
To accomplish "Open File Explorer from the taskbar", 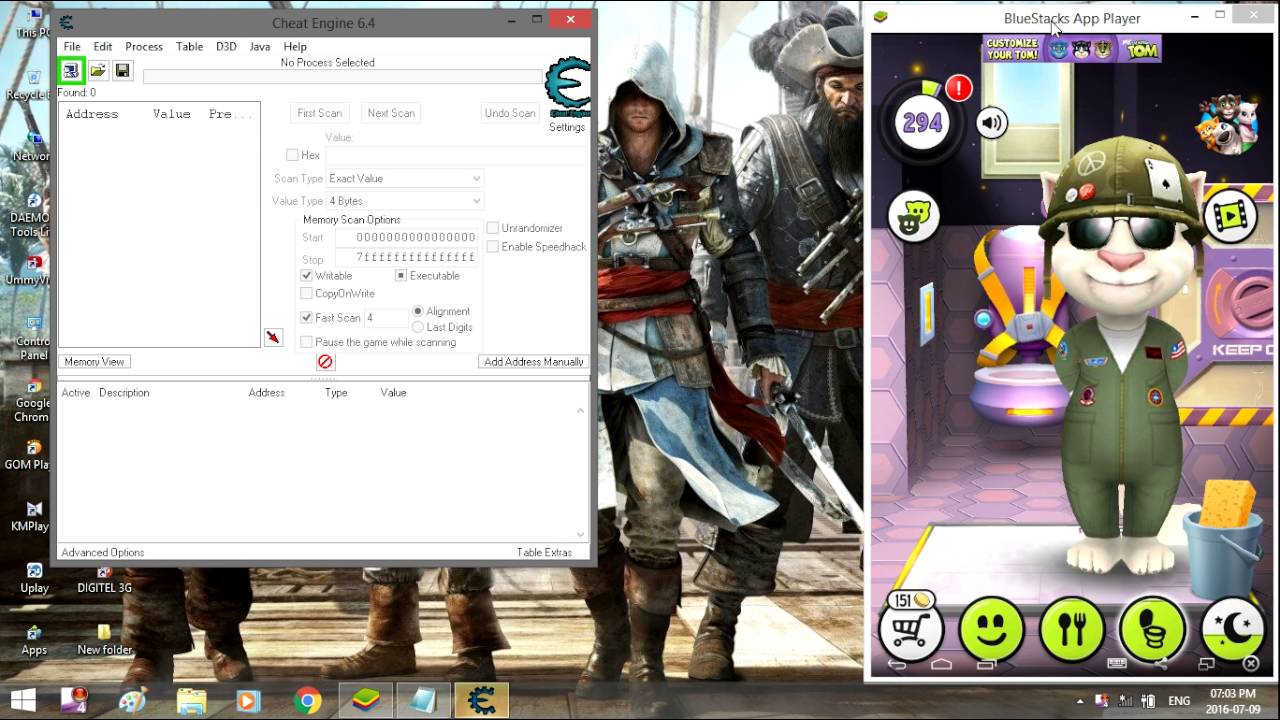I will click(191, 700).
